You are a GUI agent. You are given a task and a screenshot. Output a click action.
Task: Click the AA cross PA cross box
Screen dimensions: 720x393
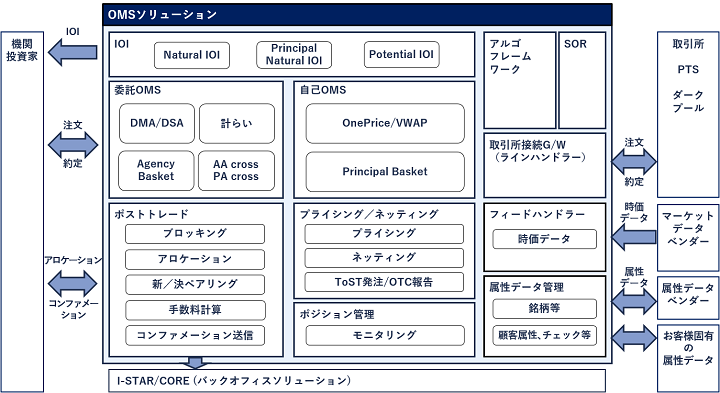click(x=236, y=170)
